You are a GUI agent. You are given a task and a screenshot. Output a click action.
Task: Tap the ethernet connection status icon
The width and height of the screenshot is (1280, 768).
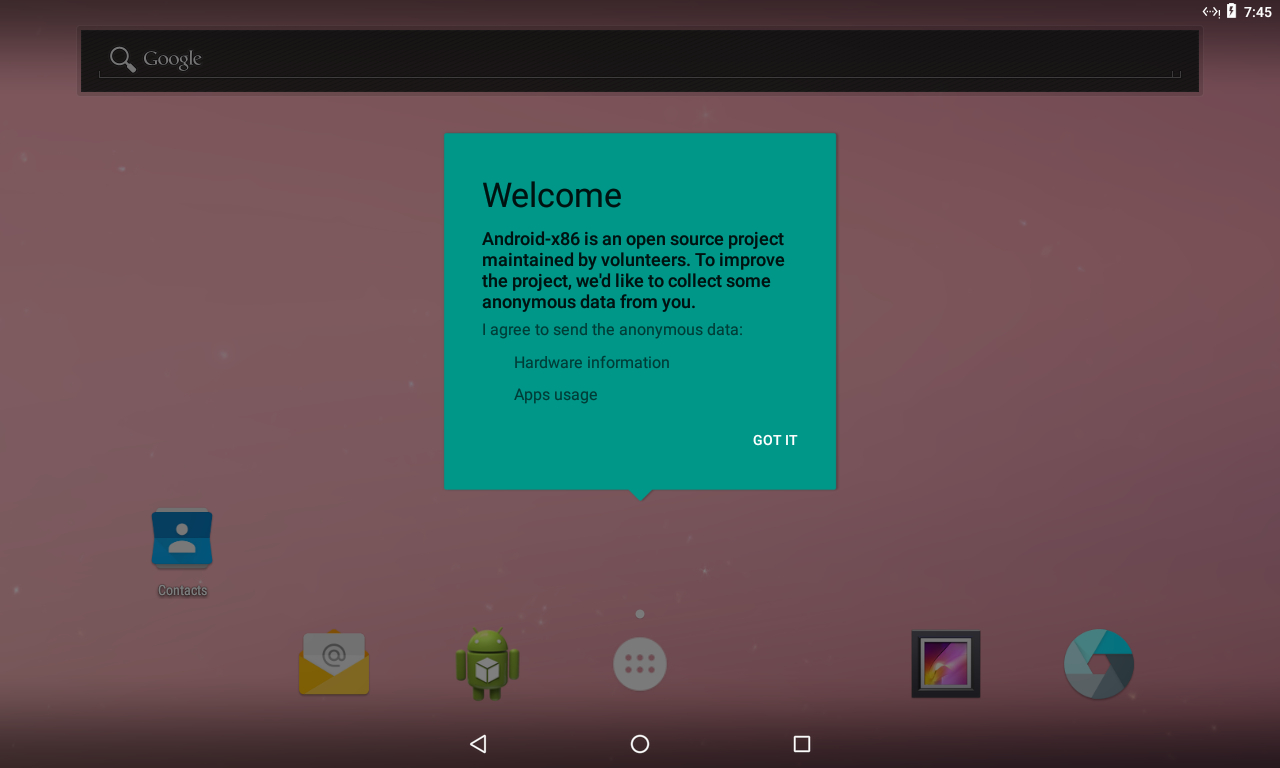pos(1211,11)
